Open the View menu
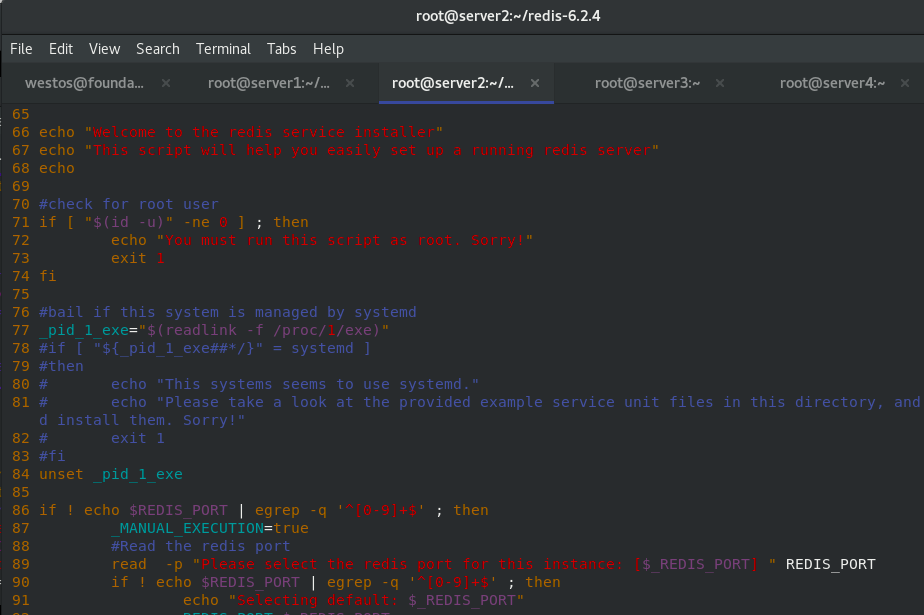This screenshot has height=615, width=924. (x=104, y=49)
